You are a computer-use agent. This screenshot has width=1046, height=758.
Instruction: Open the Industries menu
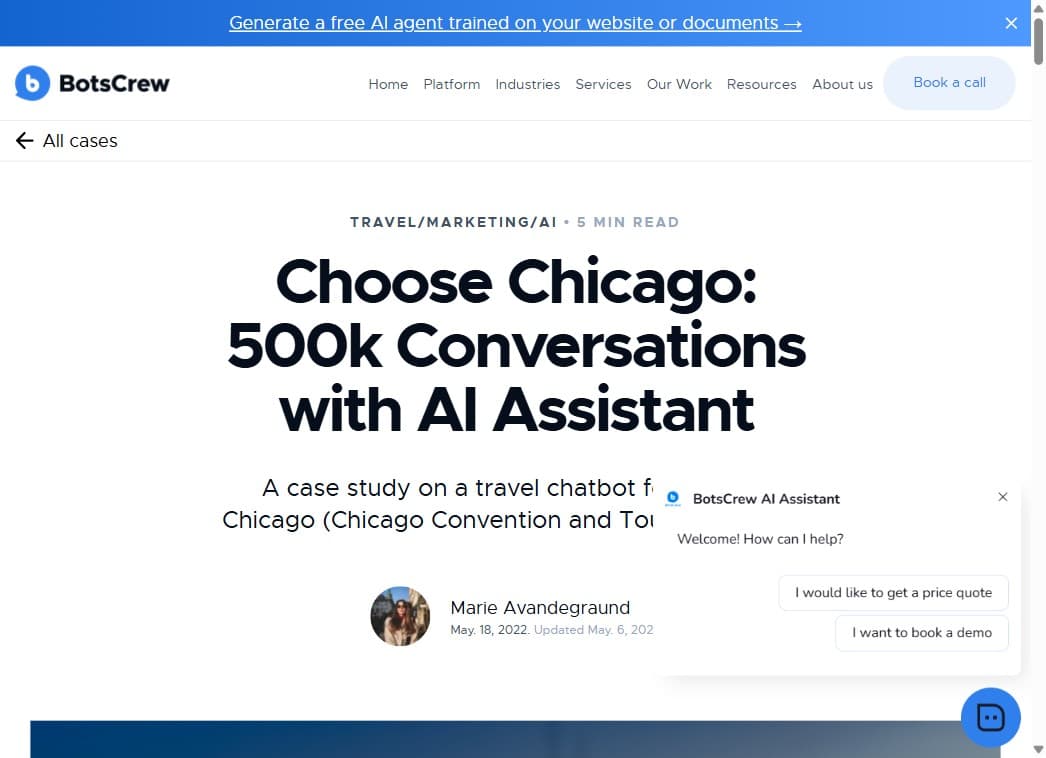point(527,84)
